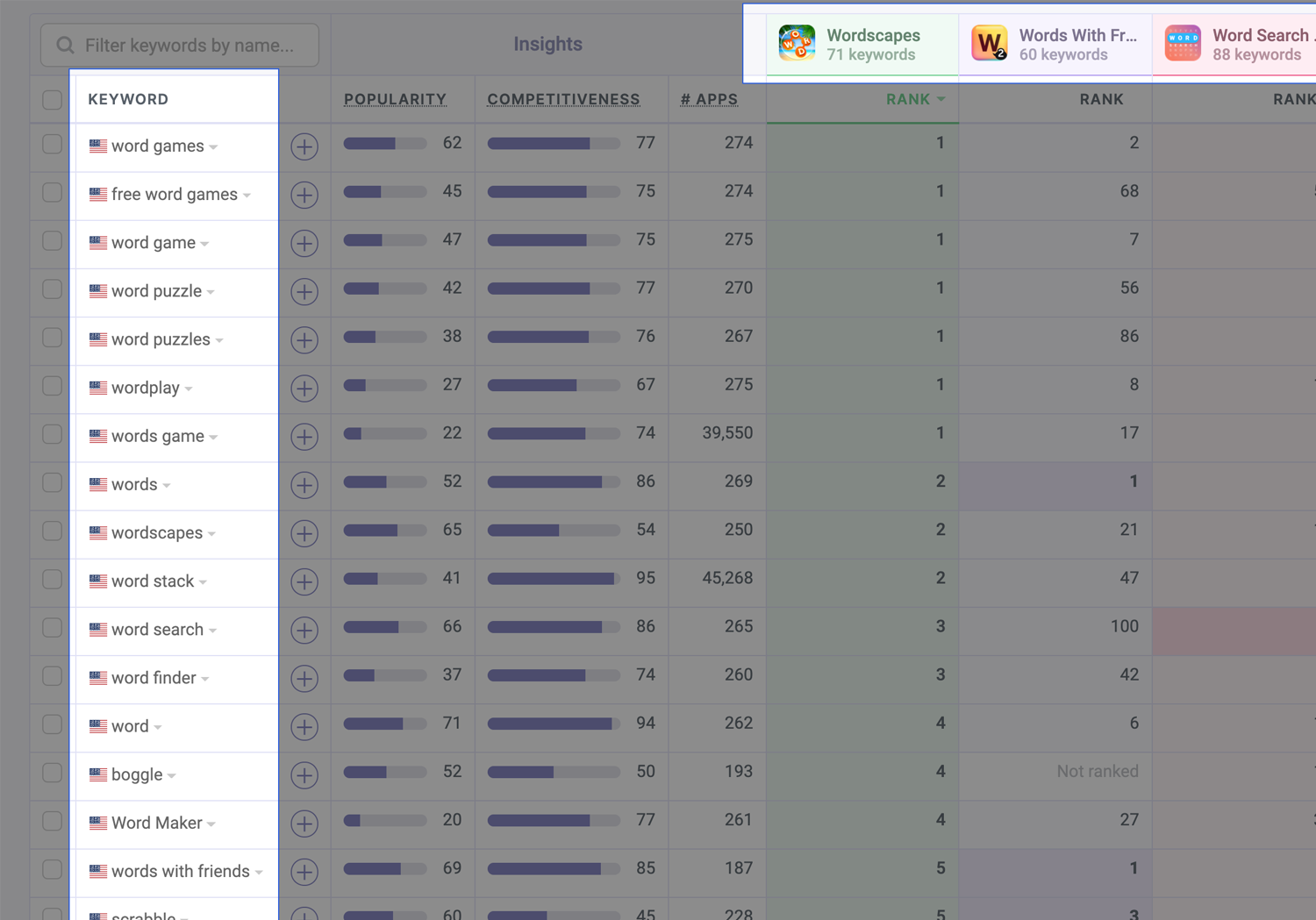Check the select-all checkbox in header

coord(53,99)
